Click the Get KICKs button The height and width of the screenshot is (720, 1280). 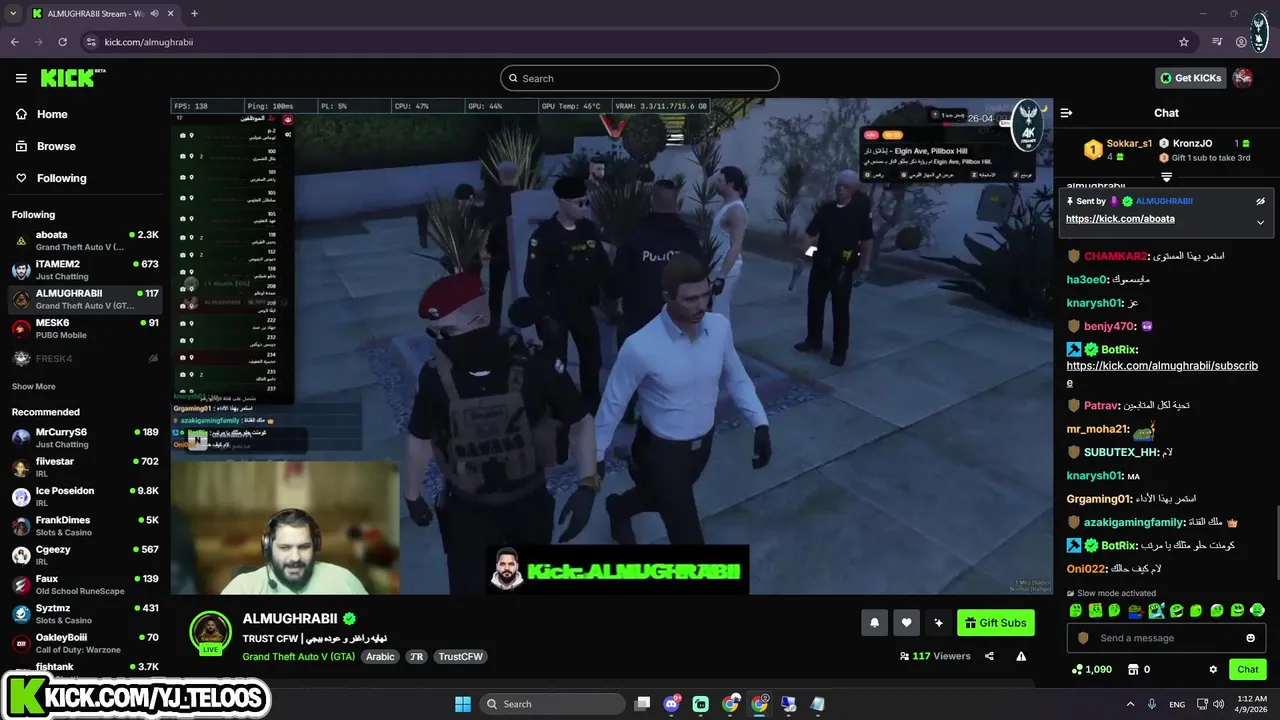click(1190, 78)
